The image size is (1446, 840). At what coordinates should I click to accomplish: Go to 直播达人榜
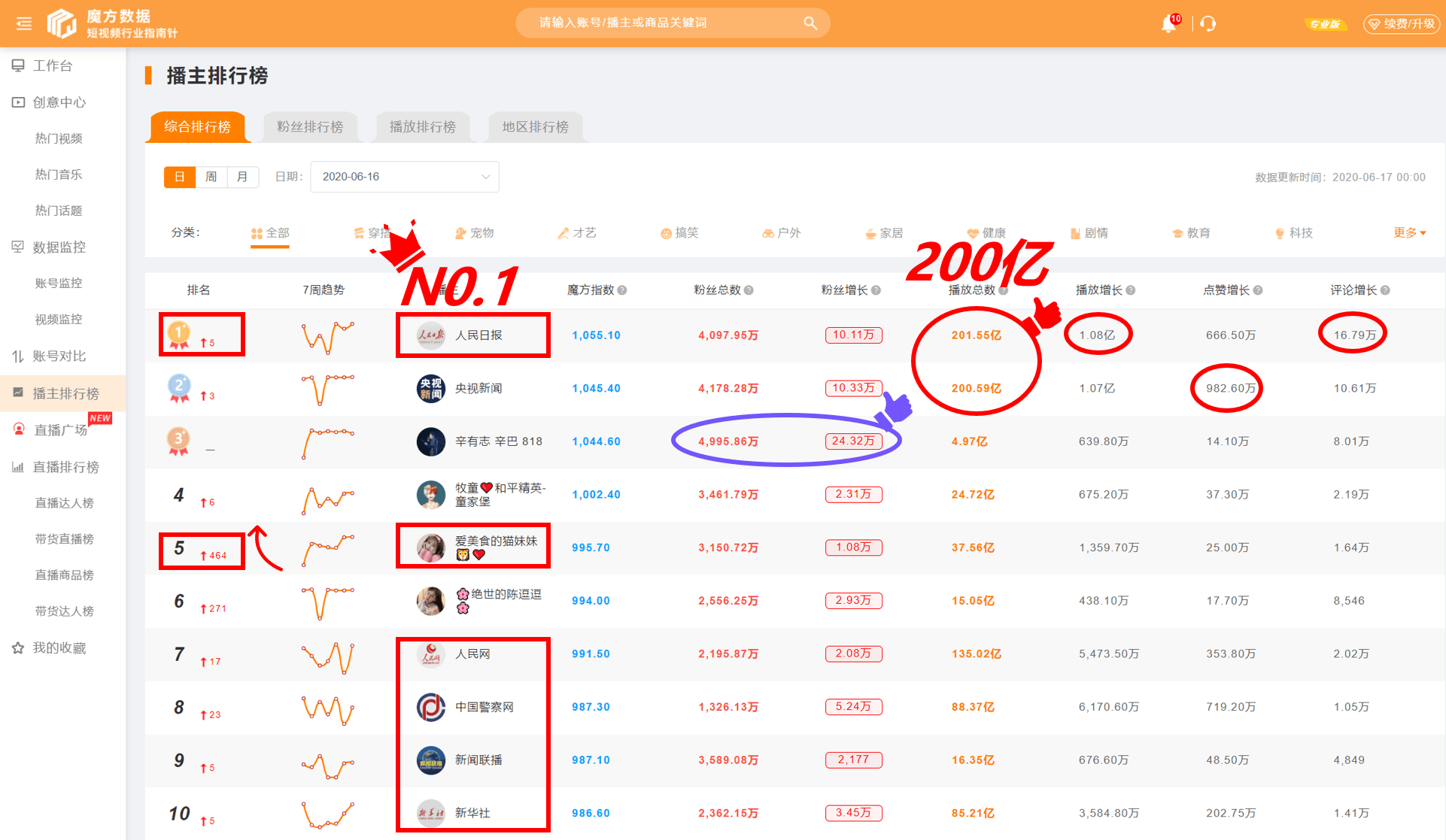coord(63,503)
